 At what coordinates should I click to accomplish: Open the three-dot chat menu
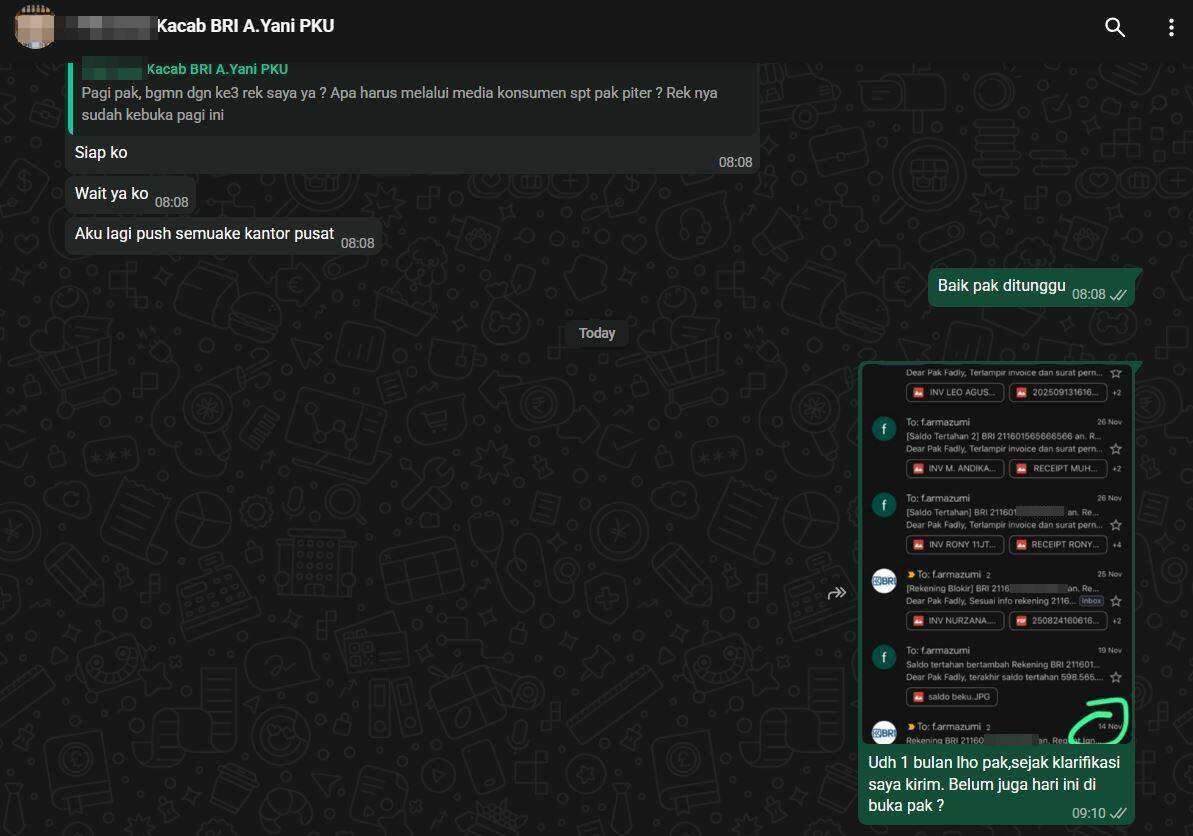click(1170, 27)
